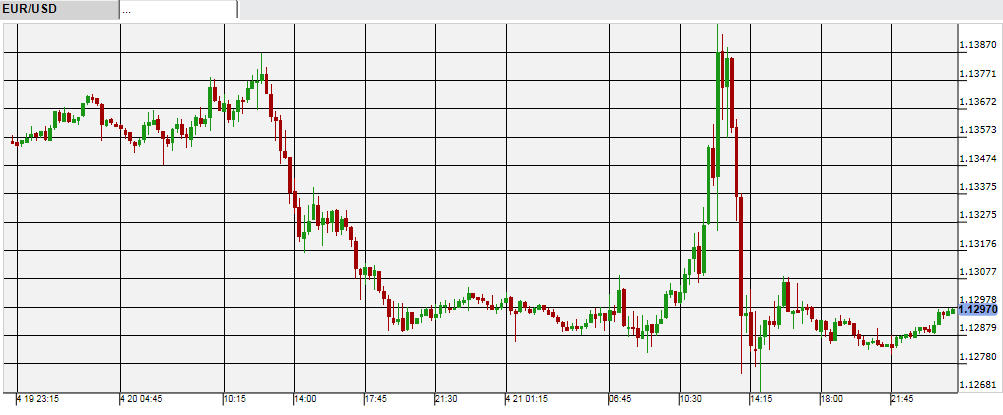Open the tab labeled with ellipsis
The image size is (1003, 415).
coord(178,9)
